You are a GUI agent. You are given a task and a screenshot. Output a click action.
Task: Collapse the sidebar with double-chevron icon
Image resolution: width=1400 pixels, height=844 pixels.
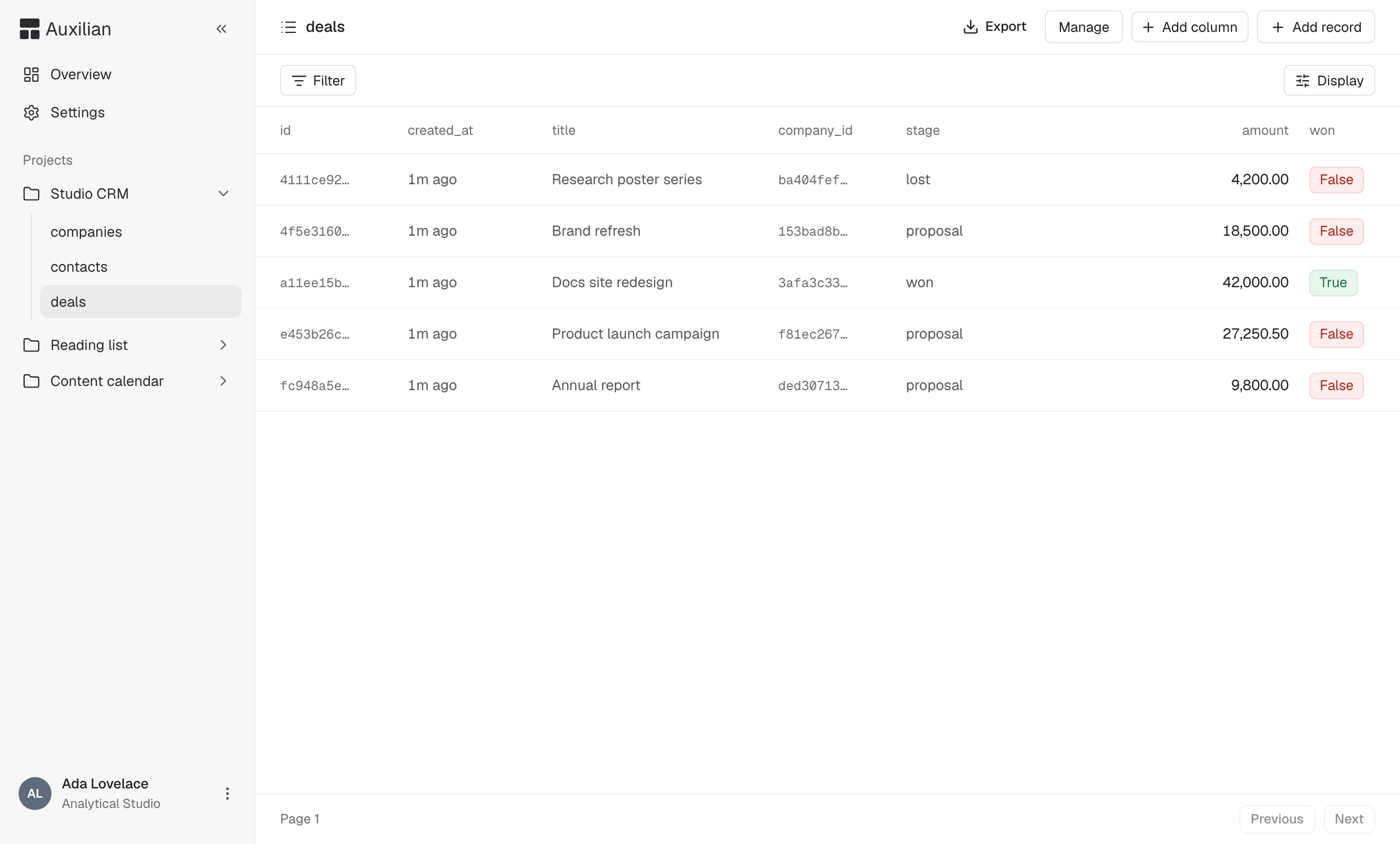pyautogui.click(x=222, y=29)
